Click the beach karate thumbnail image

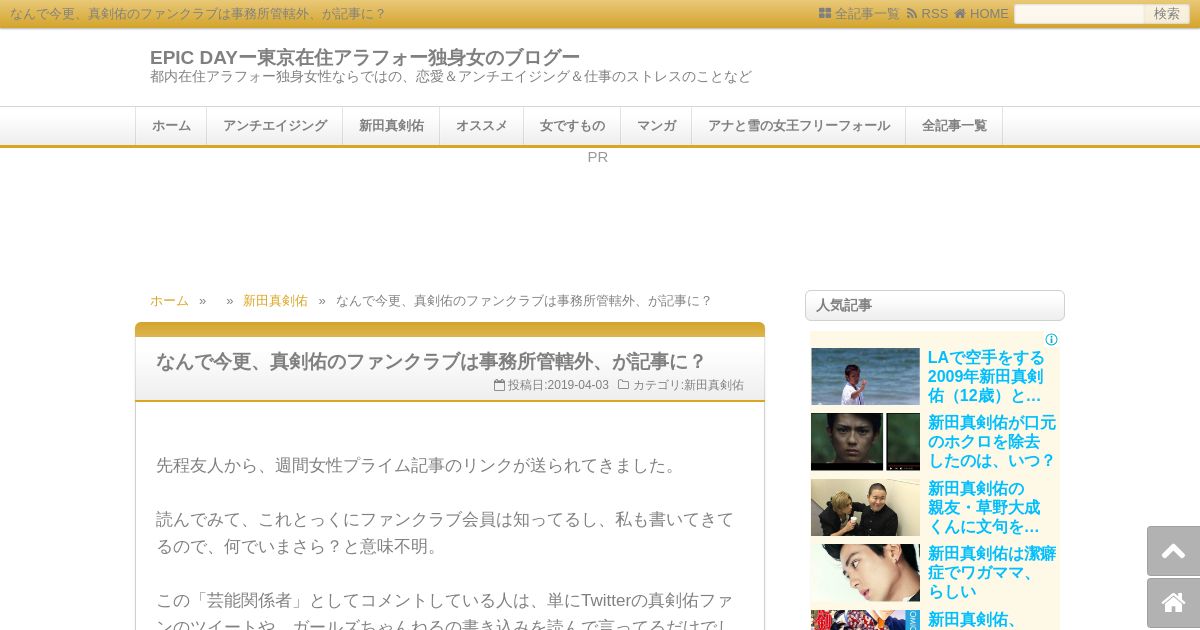(x=865, y=376)
